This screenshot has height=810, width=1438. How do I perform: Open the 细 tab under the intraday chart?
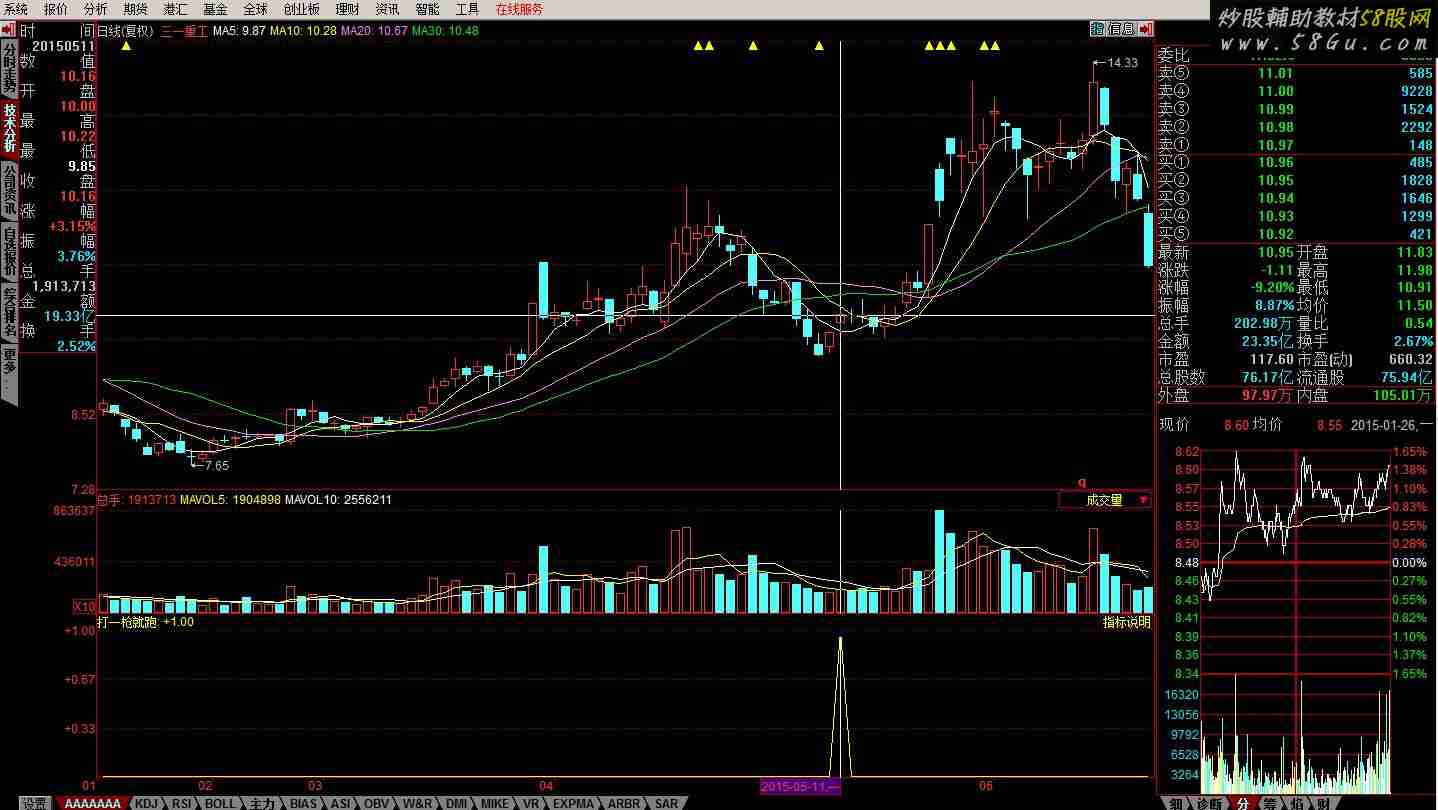point(1177,803)
